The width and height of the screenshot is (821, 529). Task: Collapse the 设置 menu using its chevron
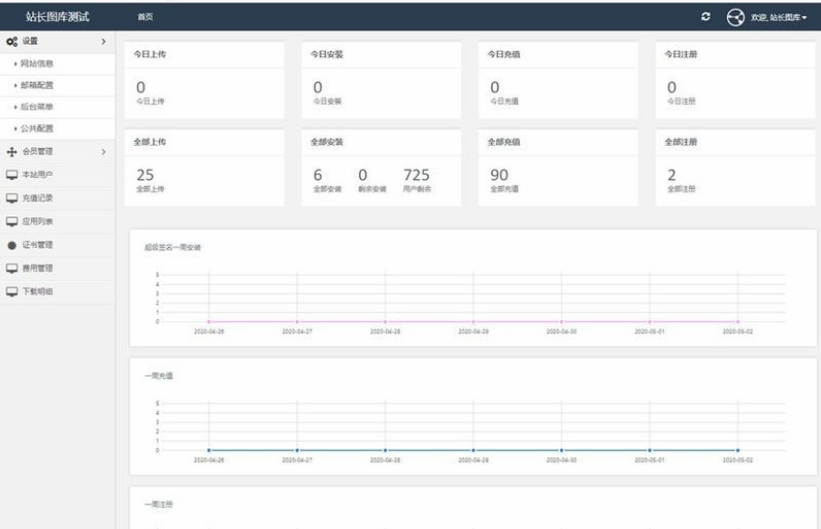coord(103,41)
